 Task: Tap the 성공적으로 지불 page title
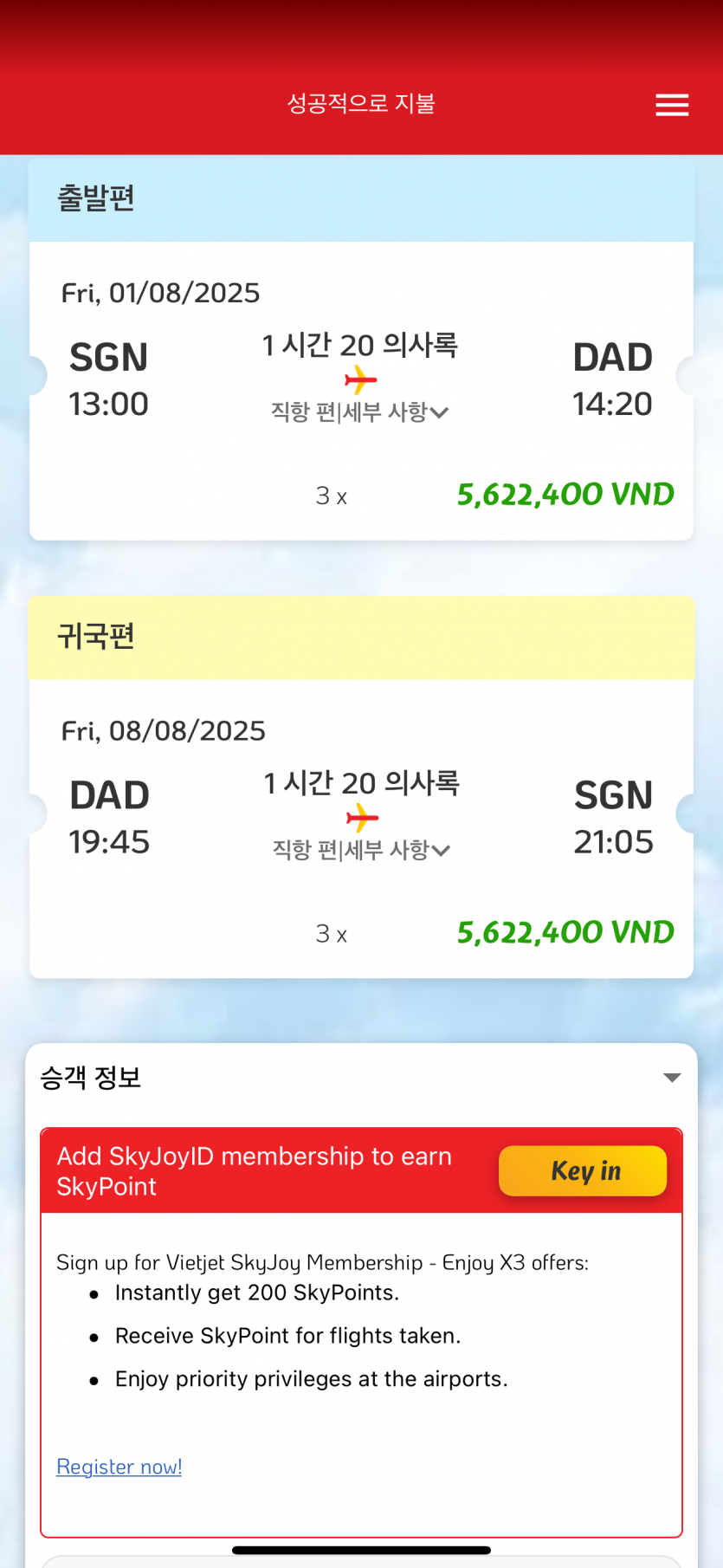(x=361, y=104)
